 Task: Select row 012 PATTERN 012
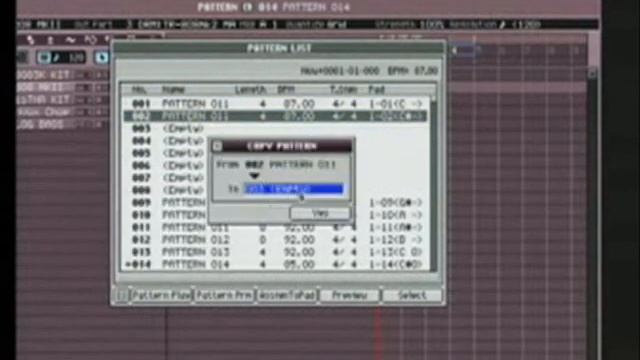pos(276,240)
